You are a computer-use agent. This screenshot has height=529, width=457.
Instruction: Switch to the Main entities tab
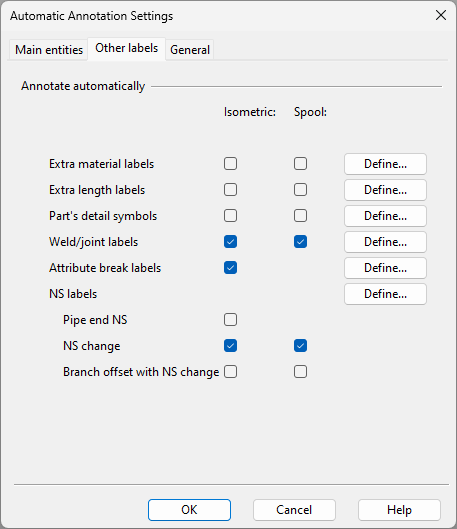click(x=49, y=50)
